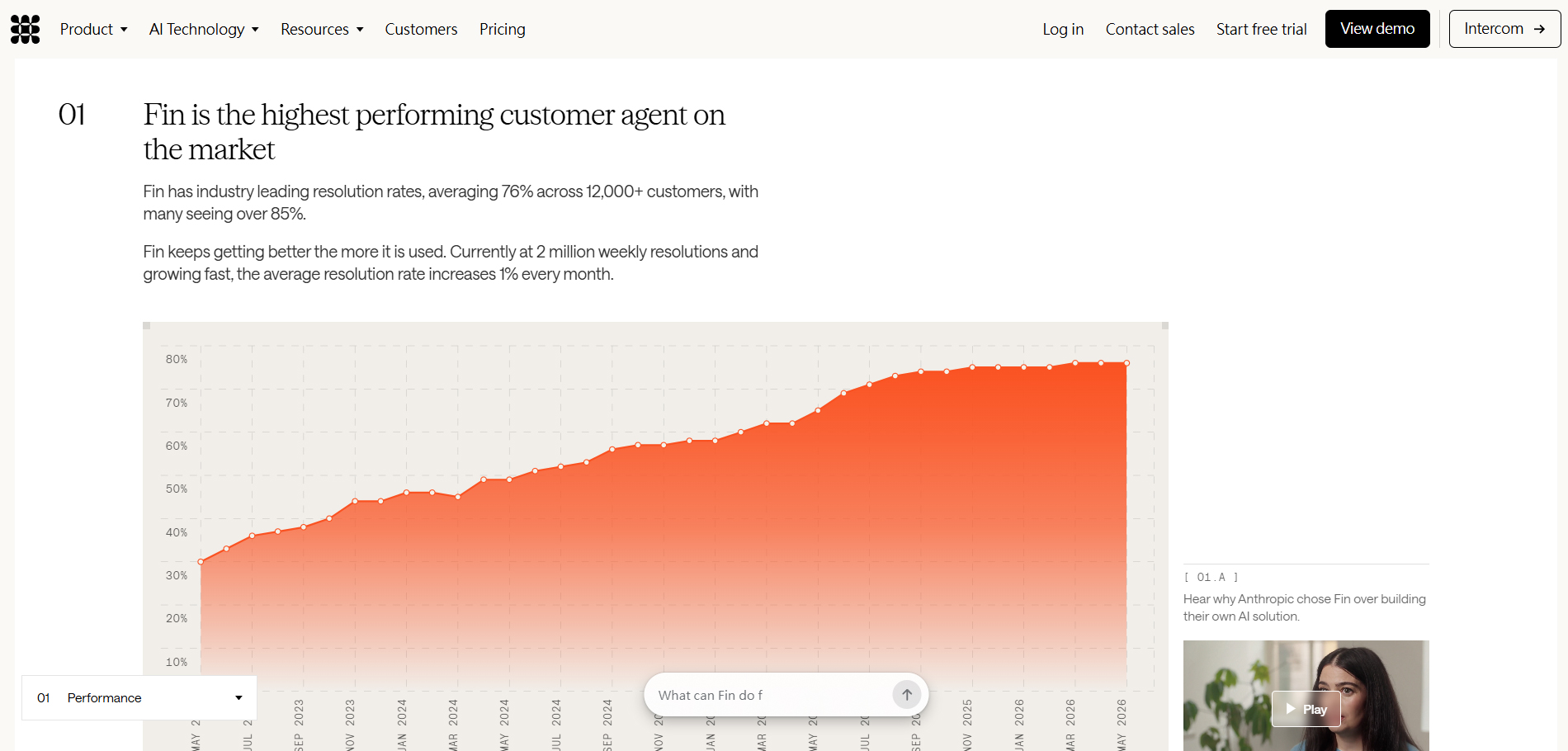Click the chart's final May 2026 data point
The height and width of the screenshot is (751, 1568).
coord(1126,363)
